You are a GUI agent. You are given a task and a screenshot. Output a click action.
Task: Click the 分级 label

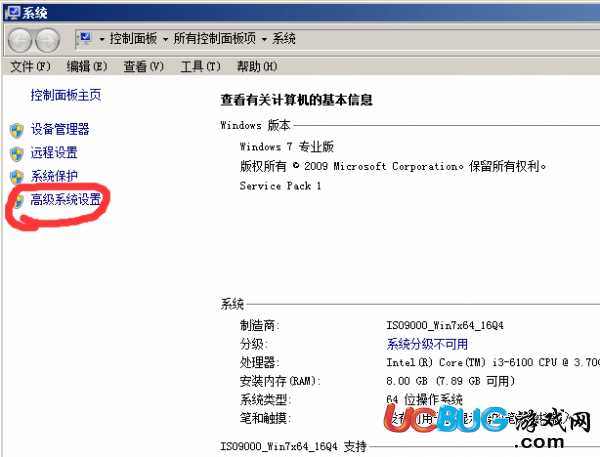[253, 344]
